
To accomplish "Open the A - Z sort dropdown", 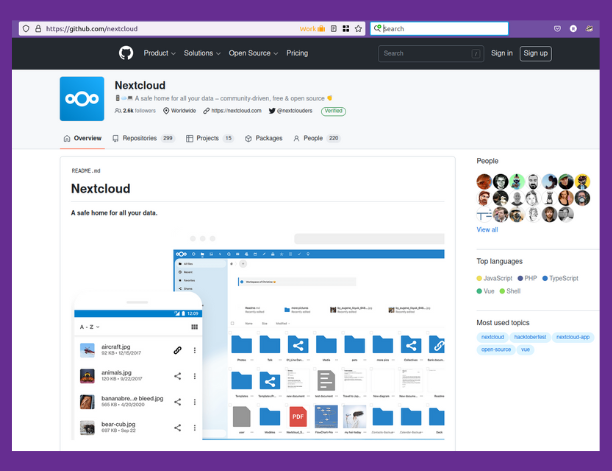I will [x=89, y=327].
